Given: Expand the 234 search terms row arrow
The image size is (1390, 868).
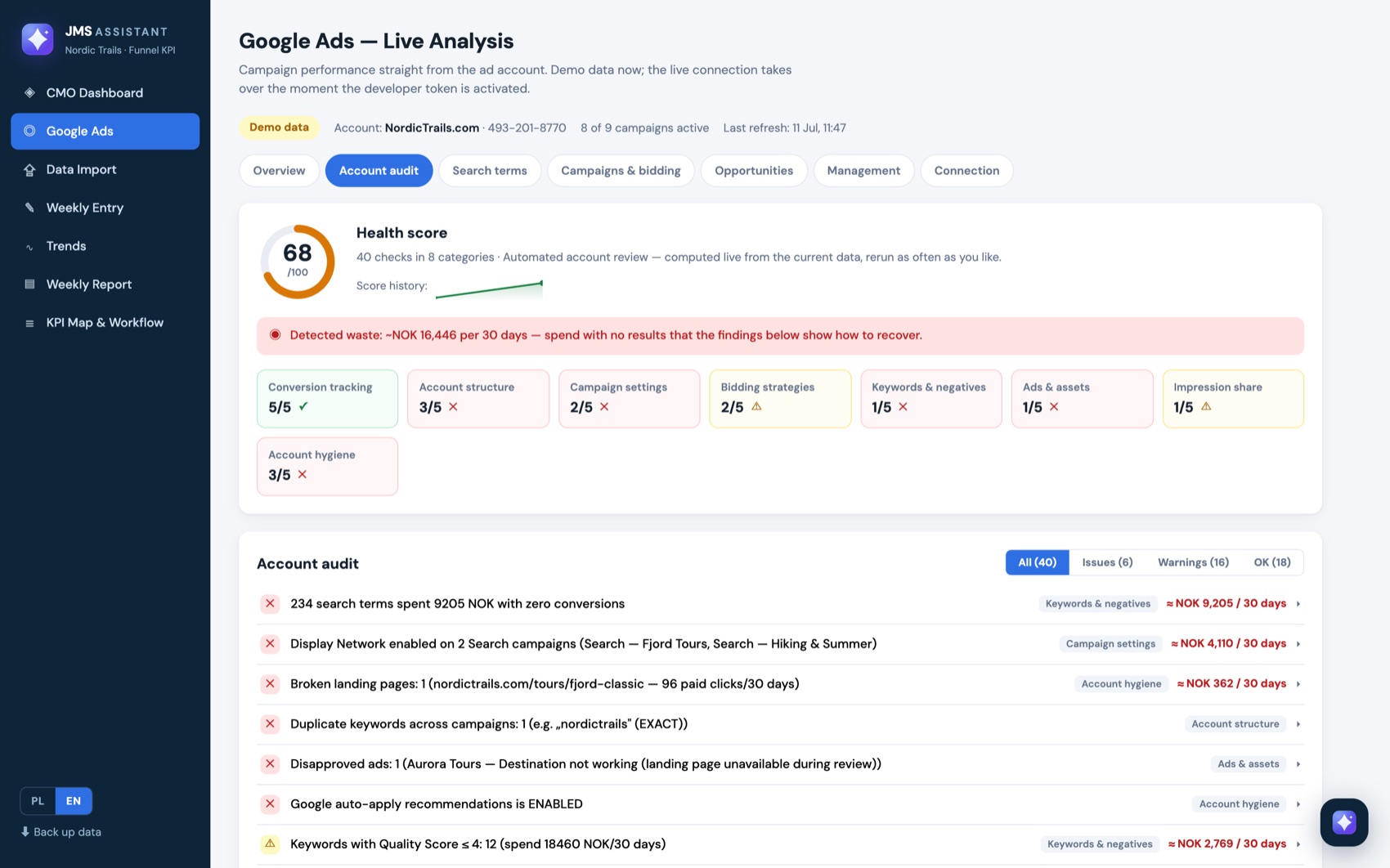Looking at the screenshot, I should [1298, 604].
